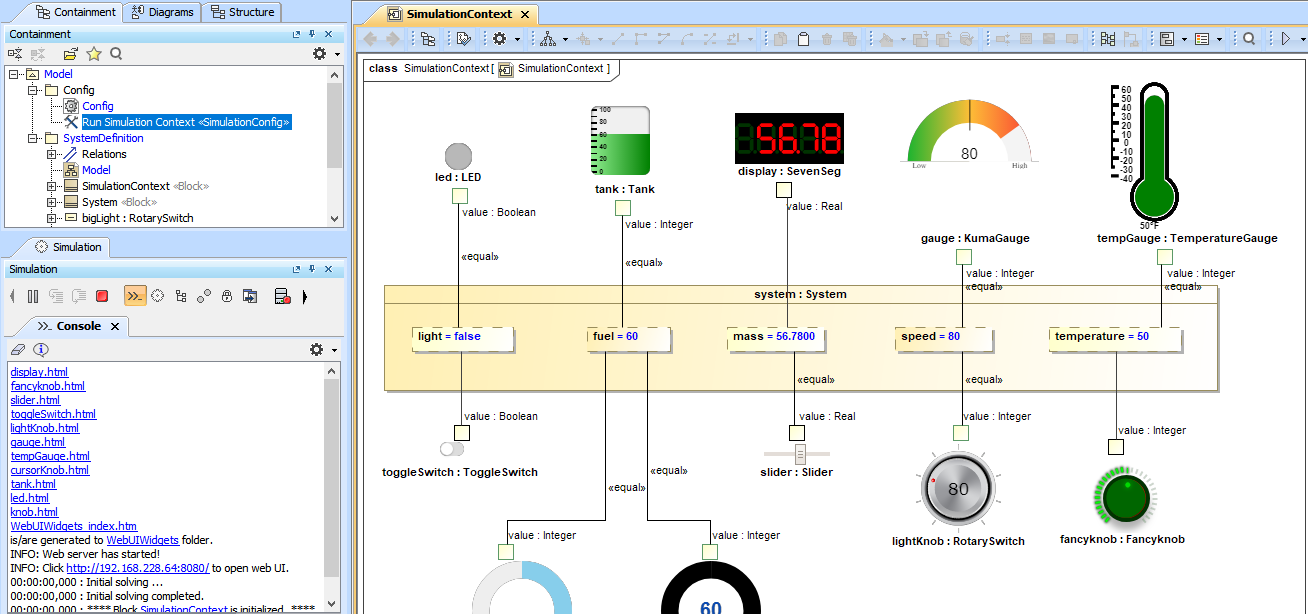The height and width of the screenshot is (614, 1308).
Task: Click the favorites star in Containment panel
Action: click(x=94, y=54)
